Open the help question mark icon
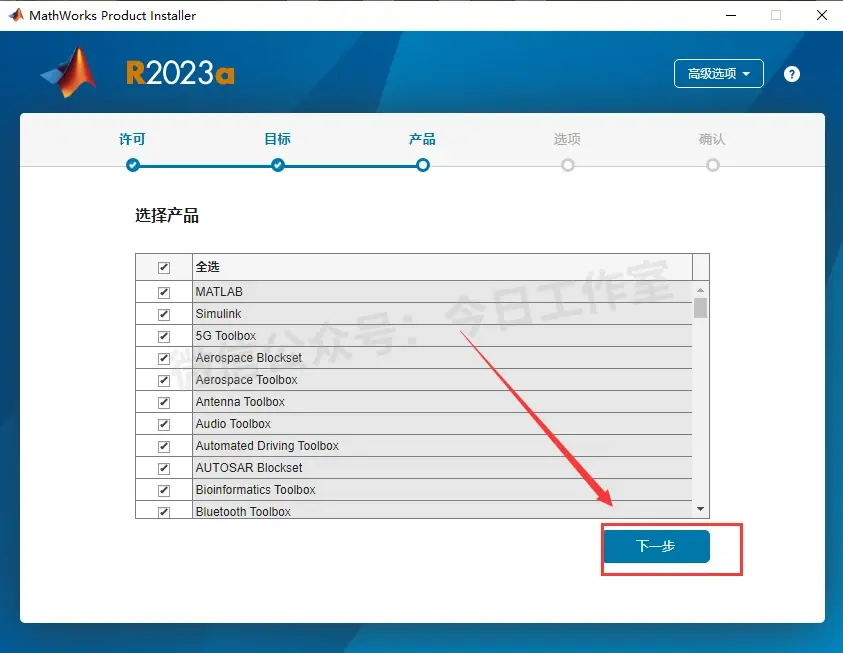The height and width of the screenshot is (653, 843). pos(791,74)
